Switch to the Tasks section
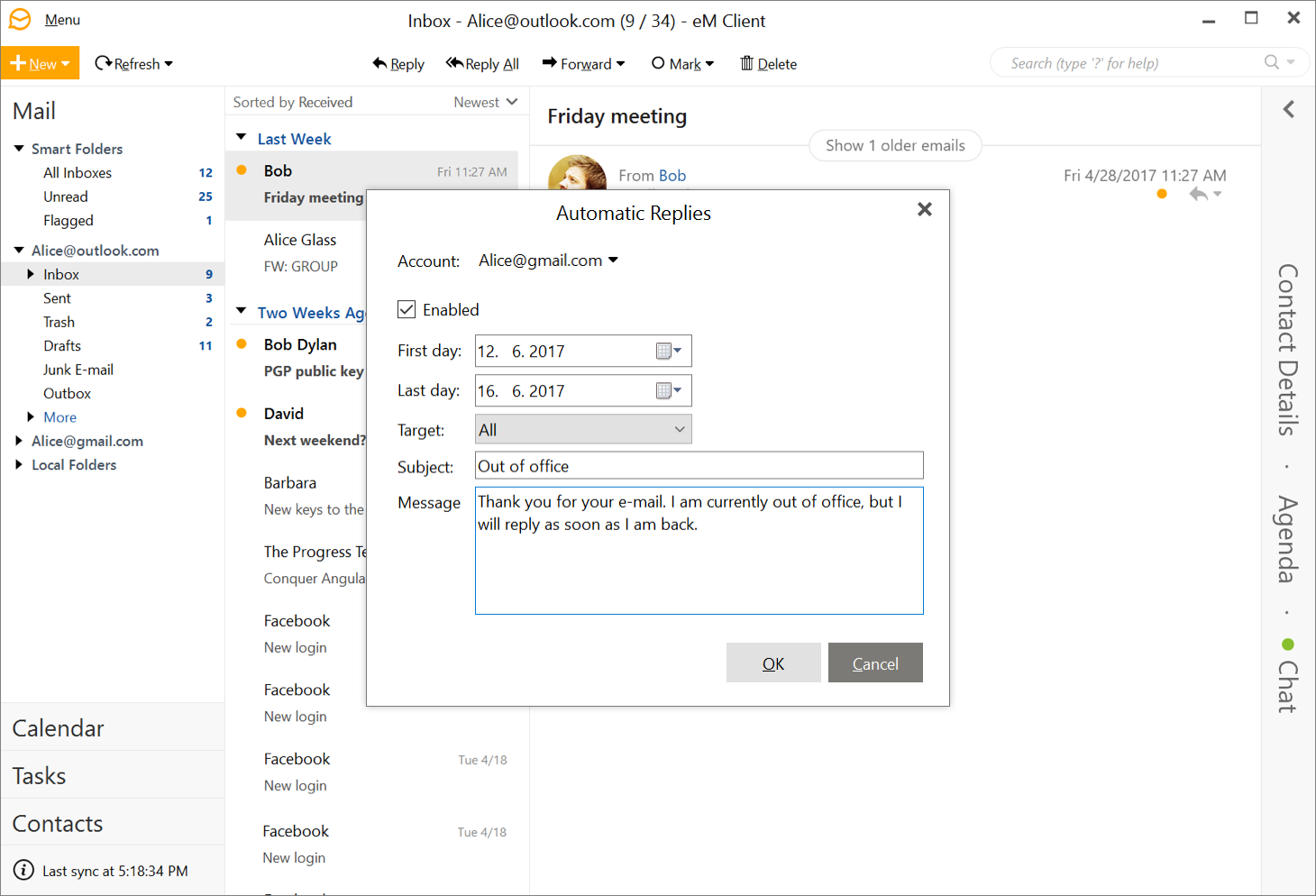Viewport: 1316px width, 896px height. coord(112,775)
